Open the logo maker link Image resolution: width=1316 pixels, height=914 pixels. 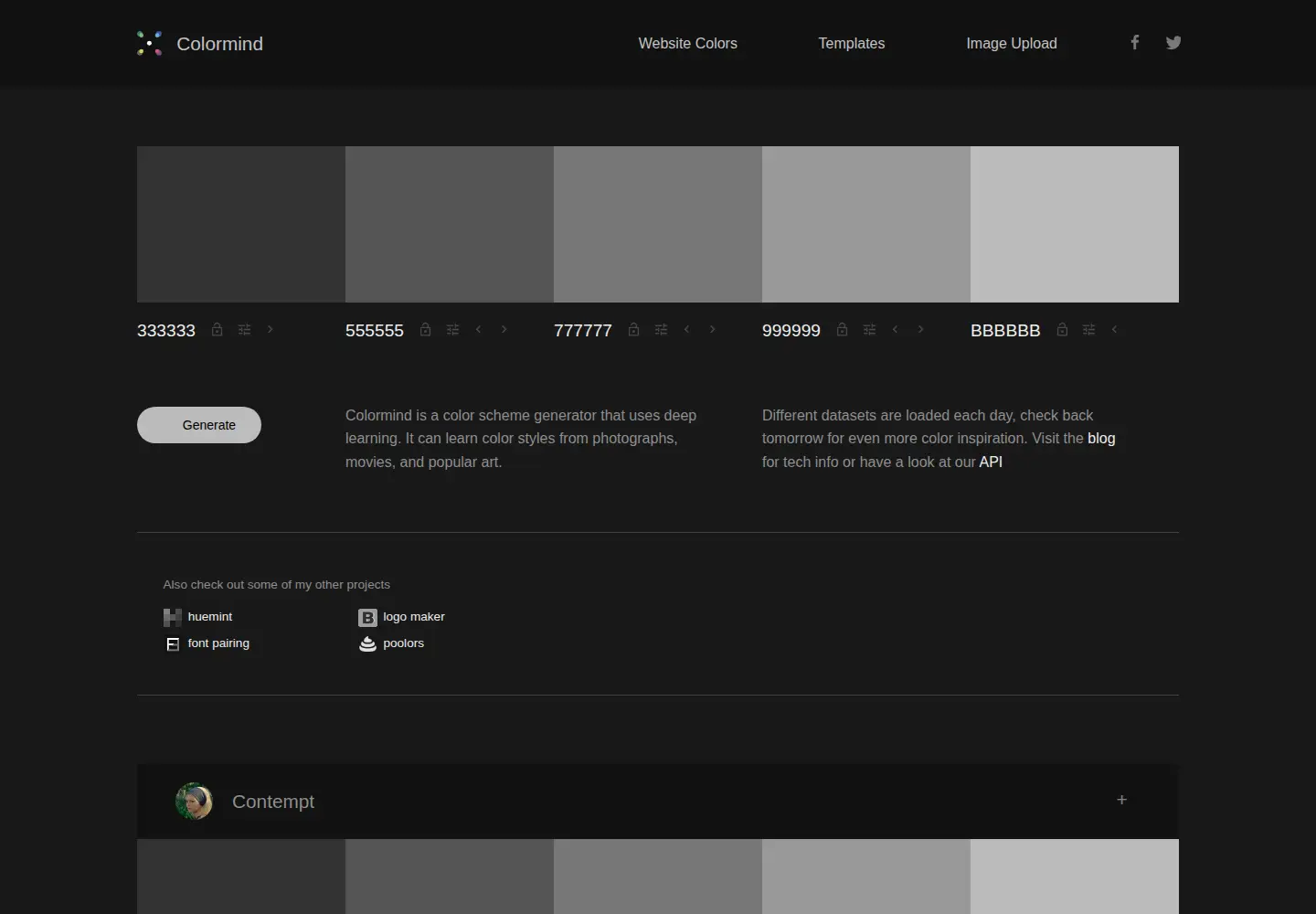(414, 617)
